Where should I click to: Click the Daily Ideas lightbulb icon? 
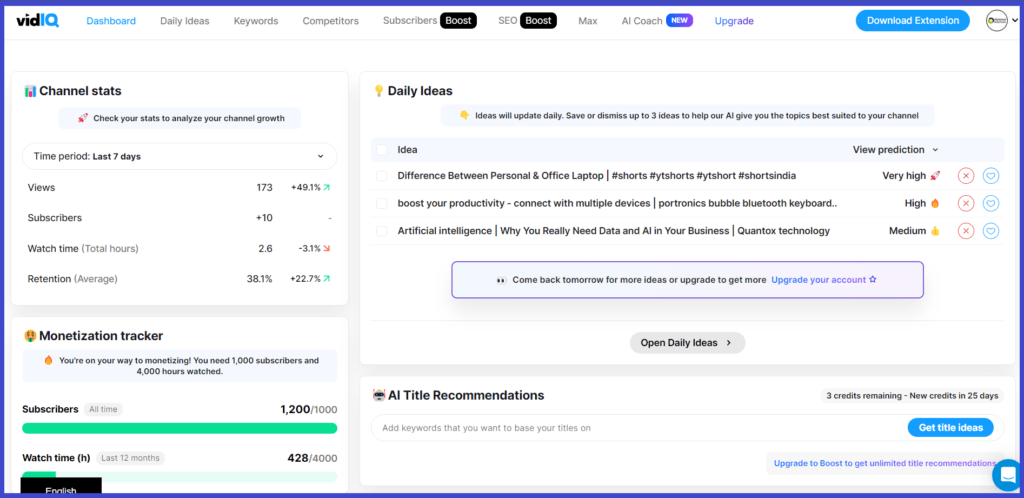379,91
